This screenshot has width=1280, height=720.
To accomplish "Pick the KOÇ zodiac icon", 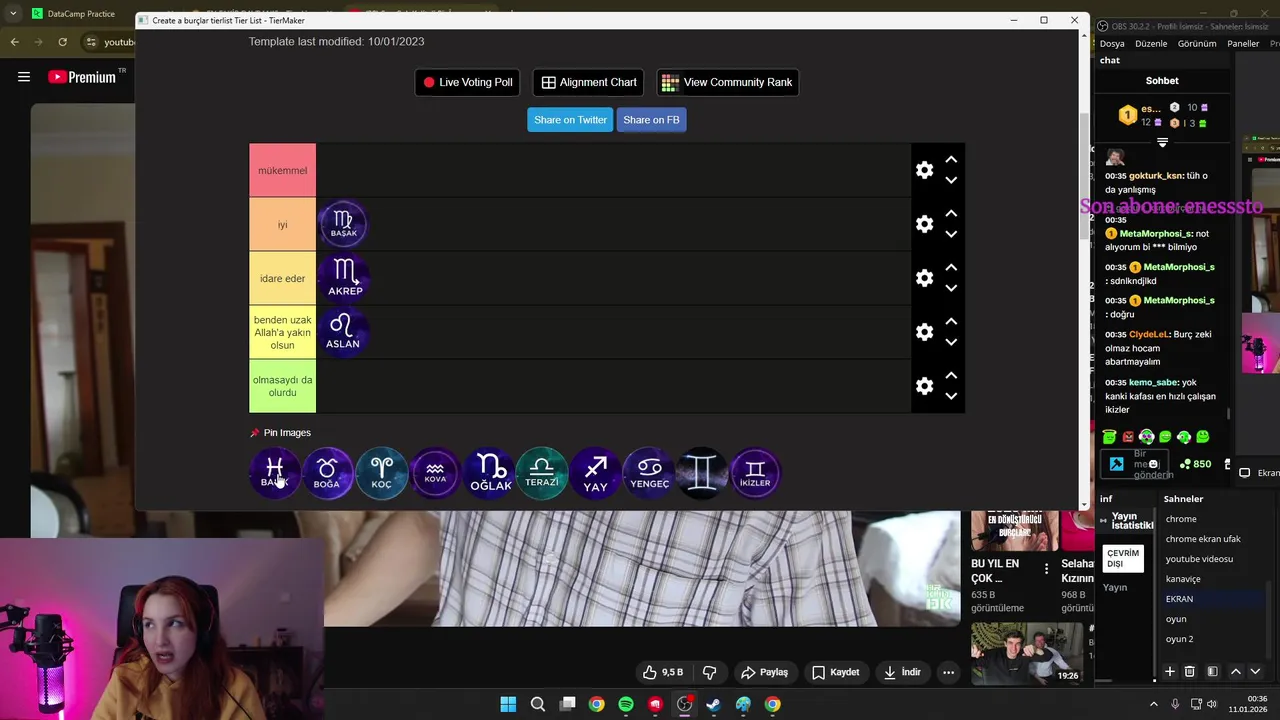I will coord(382,472).
